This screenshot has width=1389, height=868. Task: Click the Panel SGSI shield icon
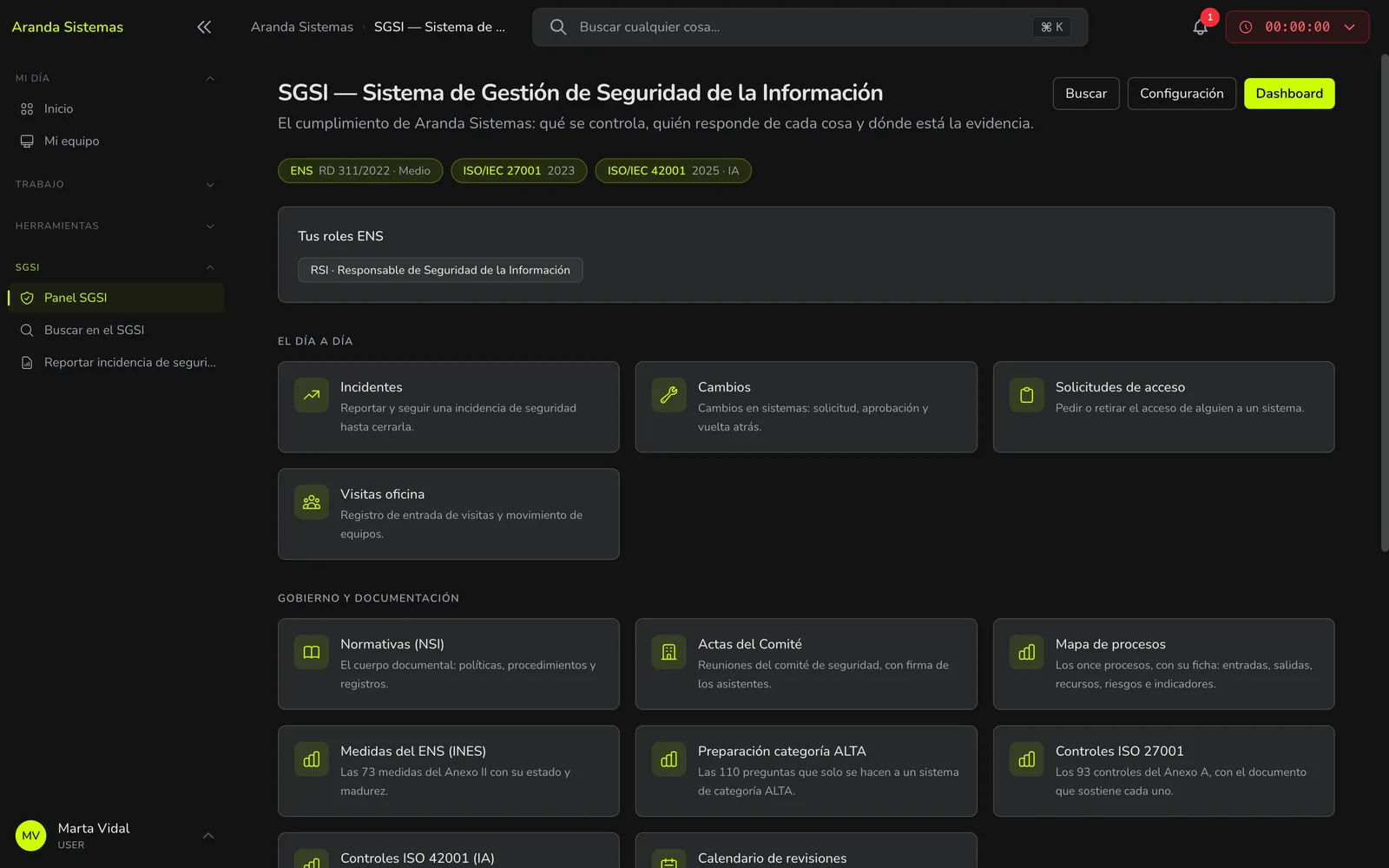coord(27,298)
